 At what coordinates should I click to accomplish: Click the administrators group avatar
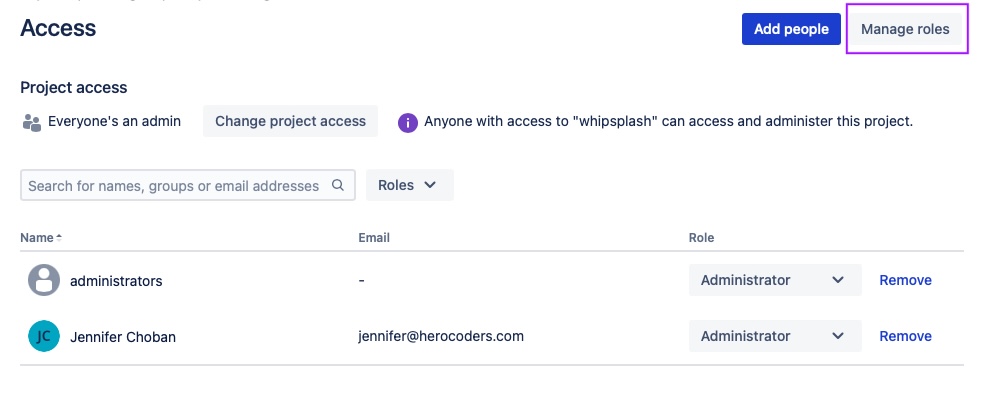[43, 280]
